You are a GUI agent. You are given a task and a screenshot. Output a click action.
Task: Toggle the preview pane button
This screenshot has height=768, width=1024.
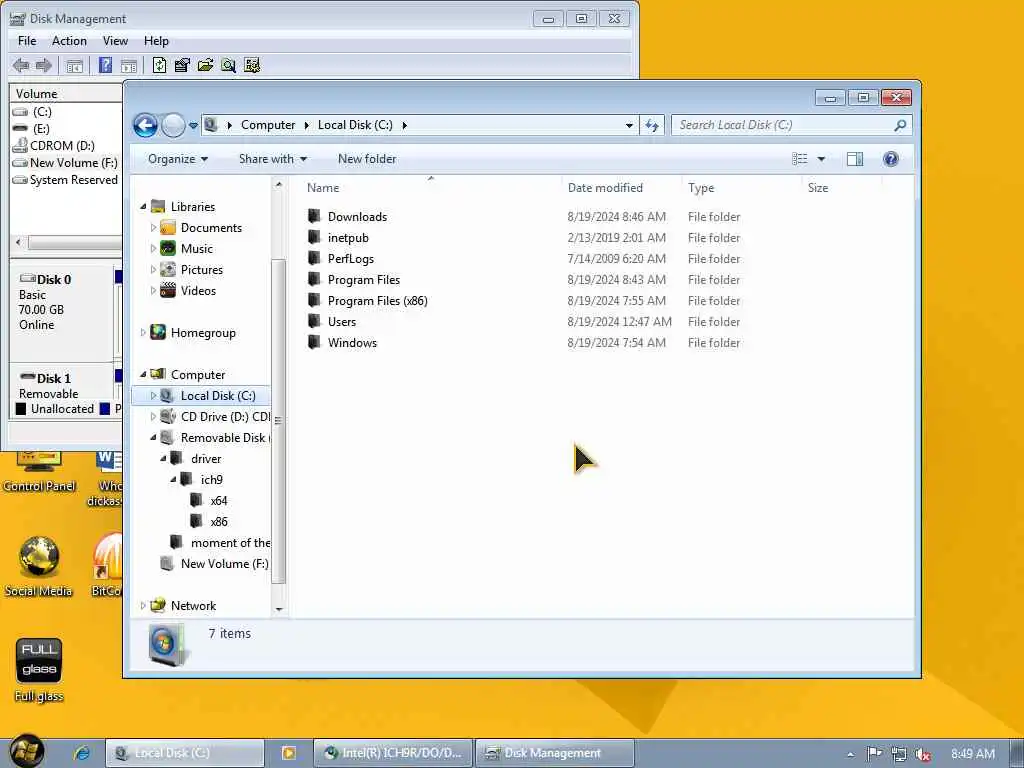[x=854, y=159]
